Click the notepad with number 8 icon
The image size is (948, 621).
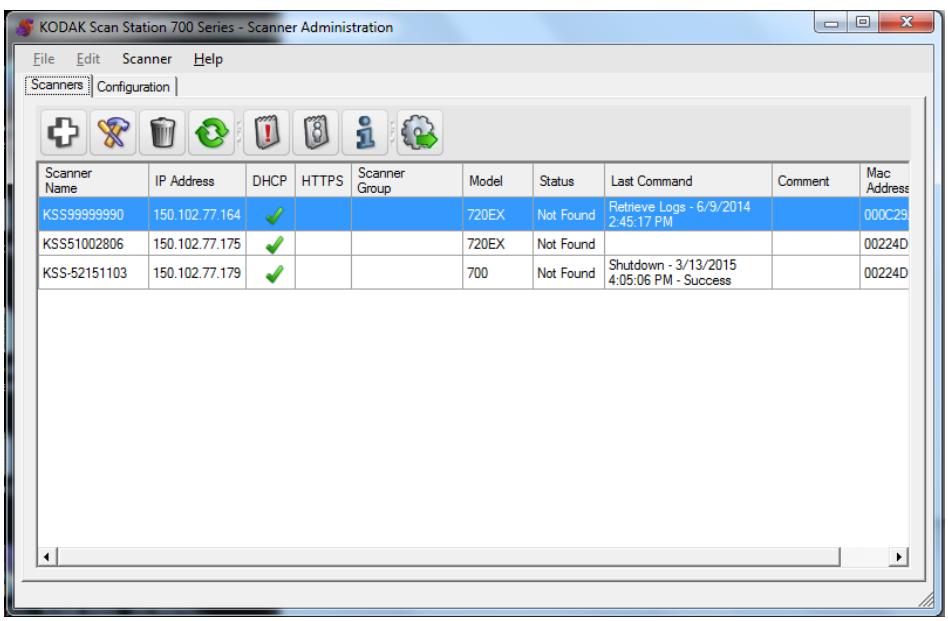[316, 132]
